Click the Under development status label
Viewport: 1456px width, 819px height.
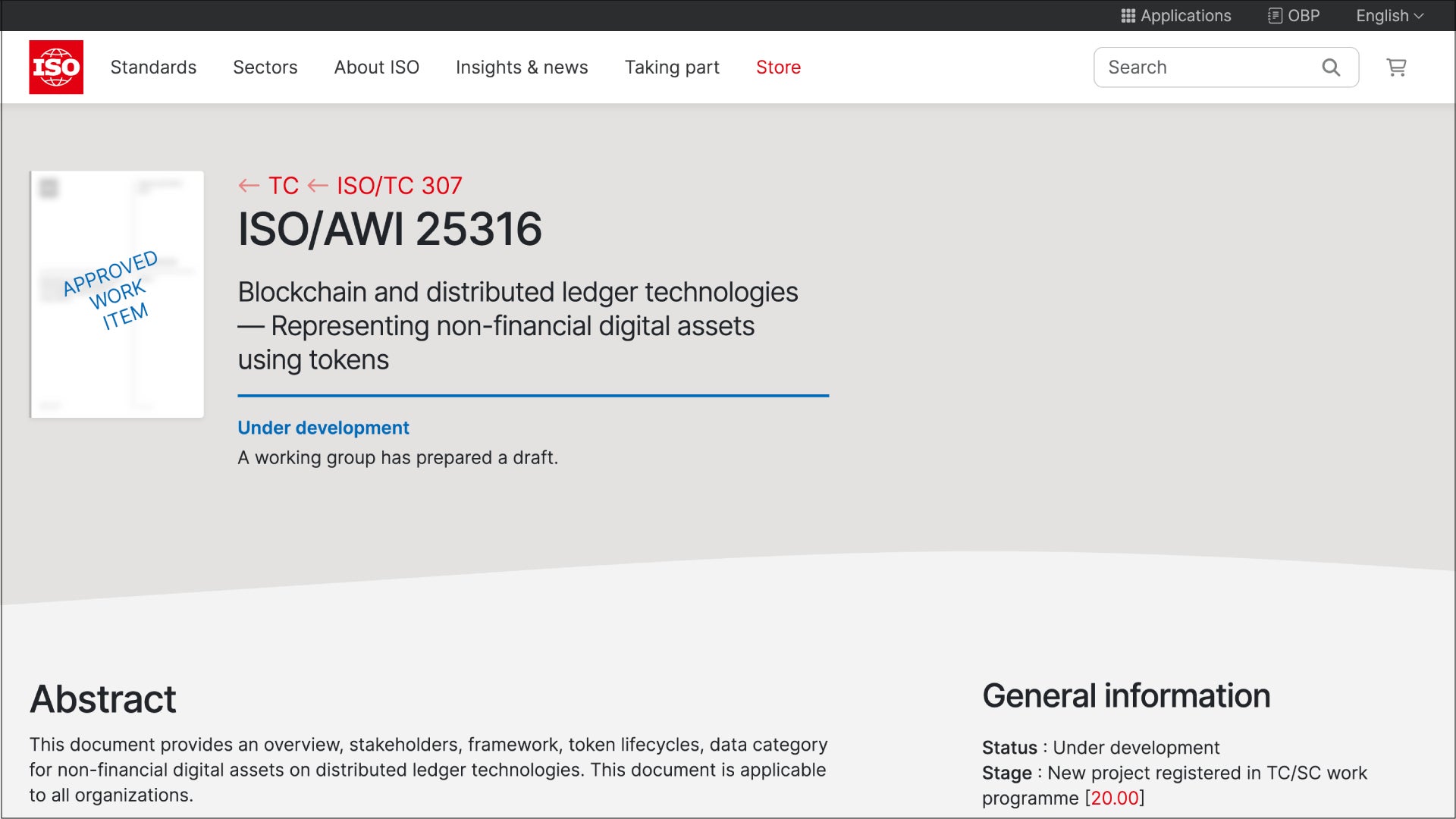[324, 428]
